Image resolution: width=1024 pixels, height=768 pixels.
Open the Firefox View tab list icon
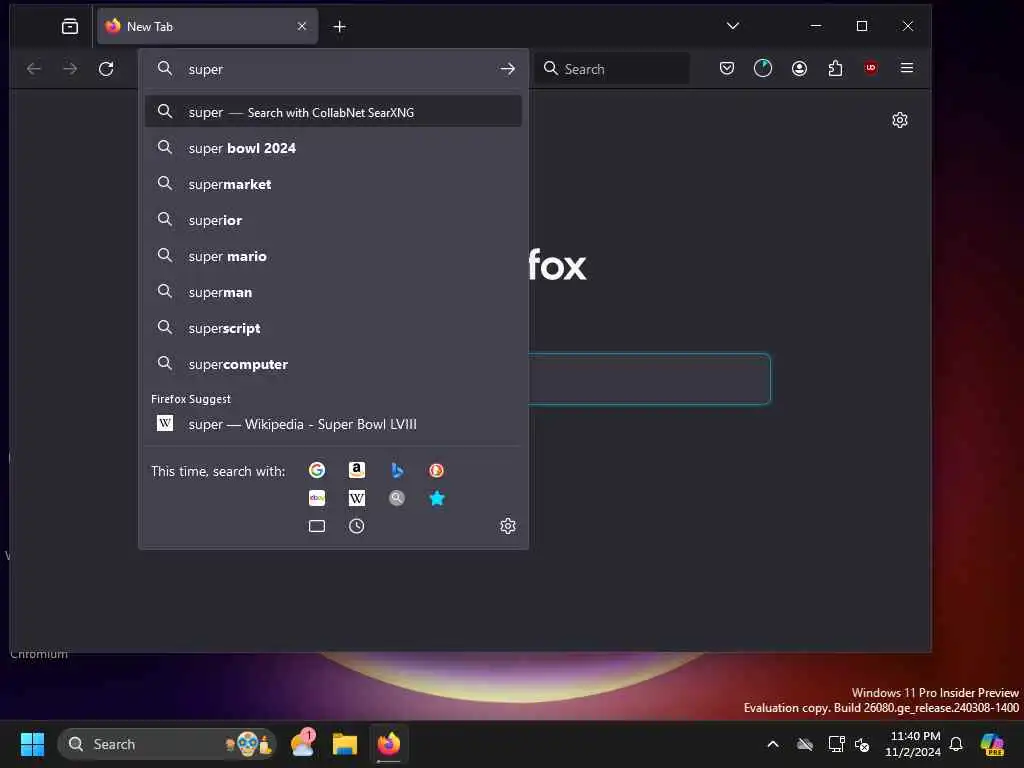tap(70, 26)
